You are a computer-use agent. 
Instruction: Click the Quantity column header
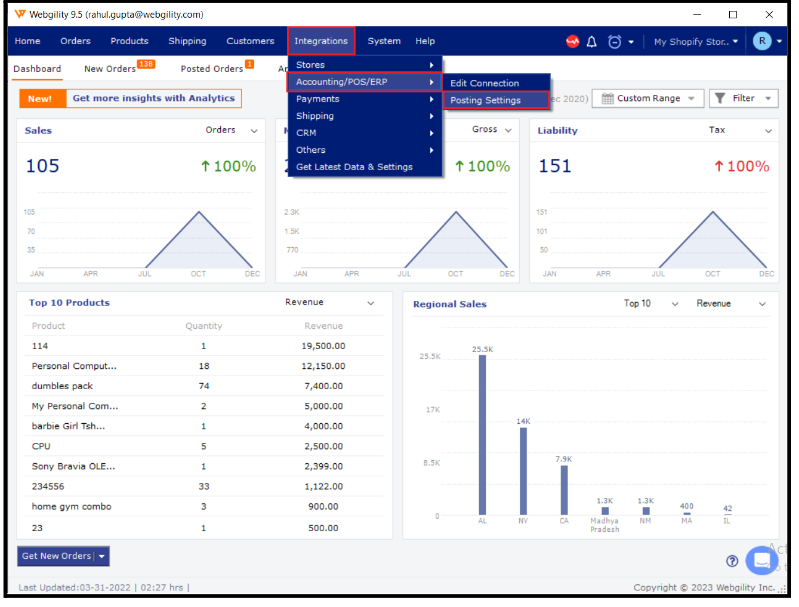204,326
